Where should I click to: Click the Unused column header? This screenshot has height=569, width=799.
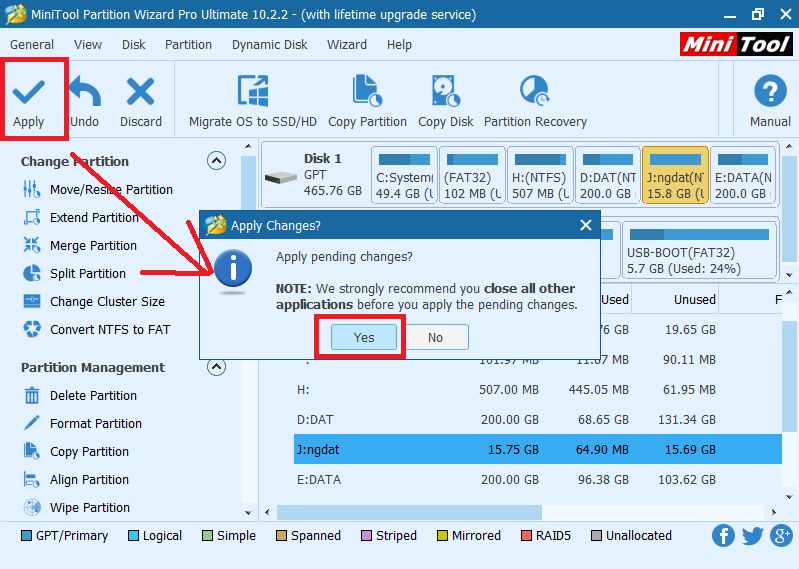[x=675, y=300]
